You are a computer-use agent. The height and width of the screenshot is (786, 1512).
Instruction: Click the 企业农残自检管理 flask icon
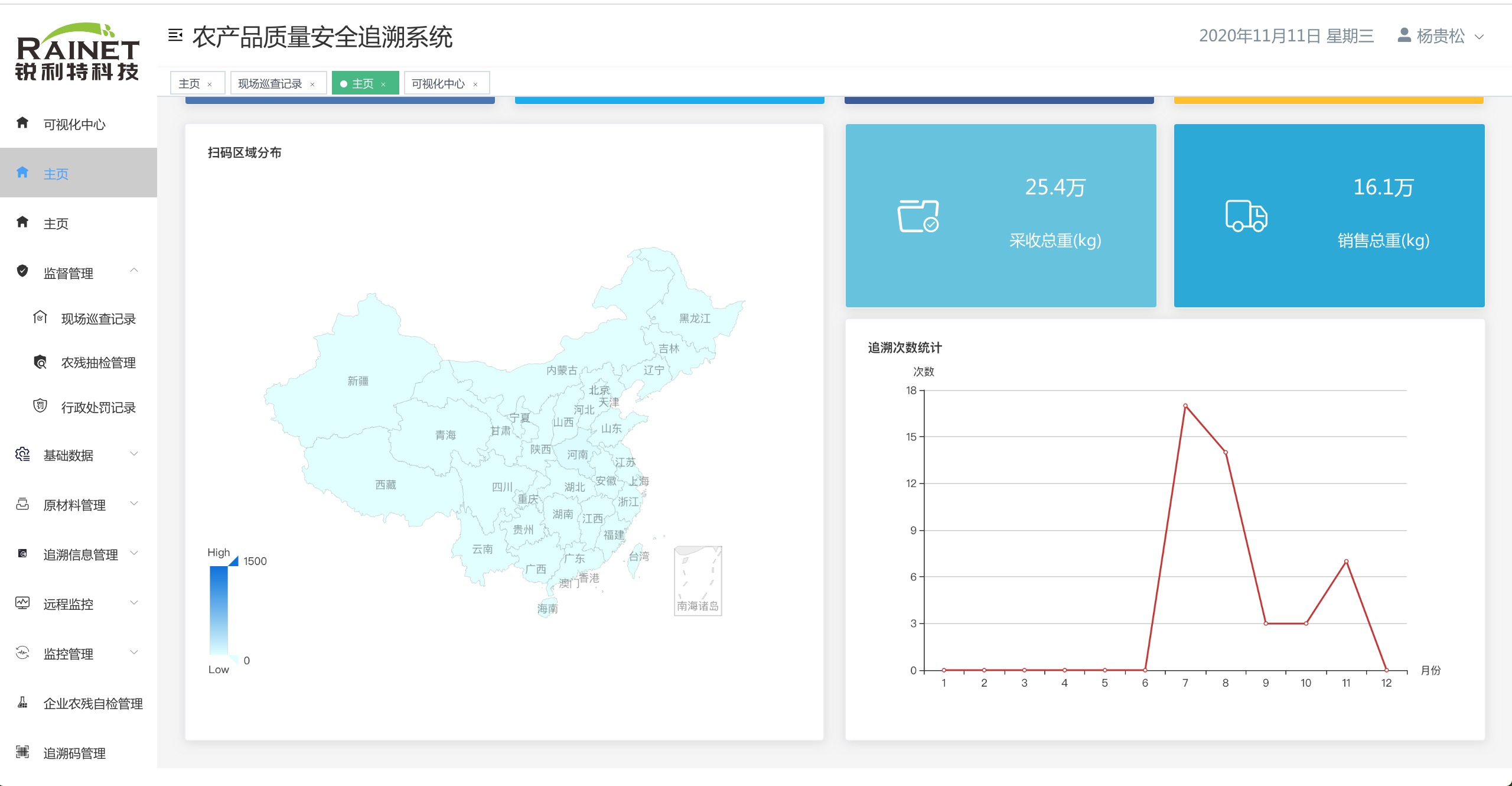(22, 702)
